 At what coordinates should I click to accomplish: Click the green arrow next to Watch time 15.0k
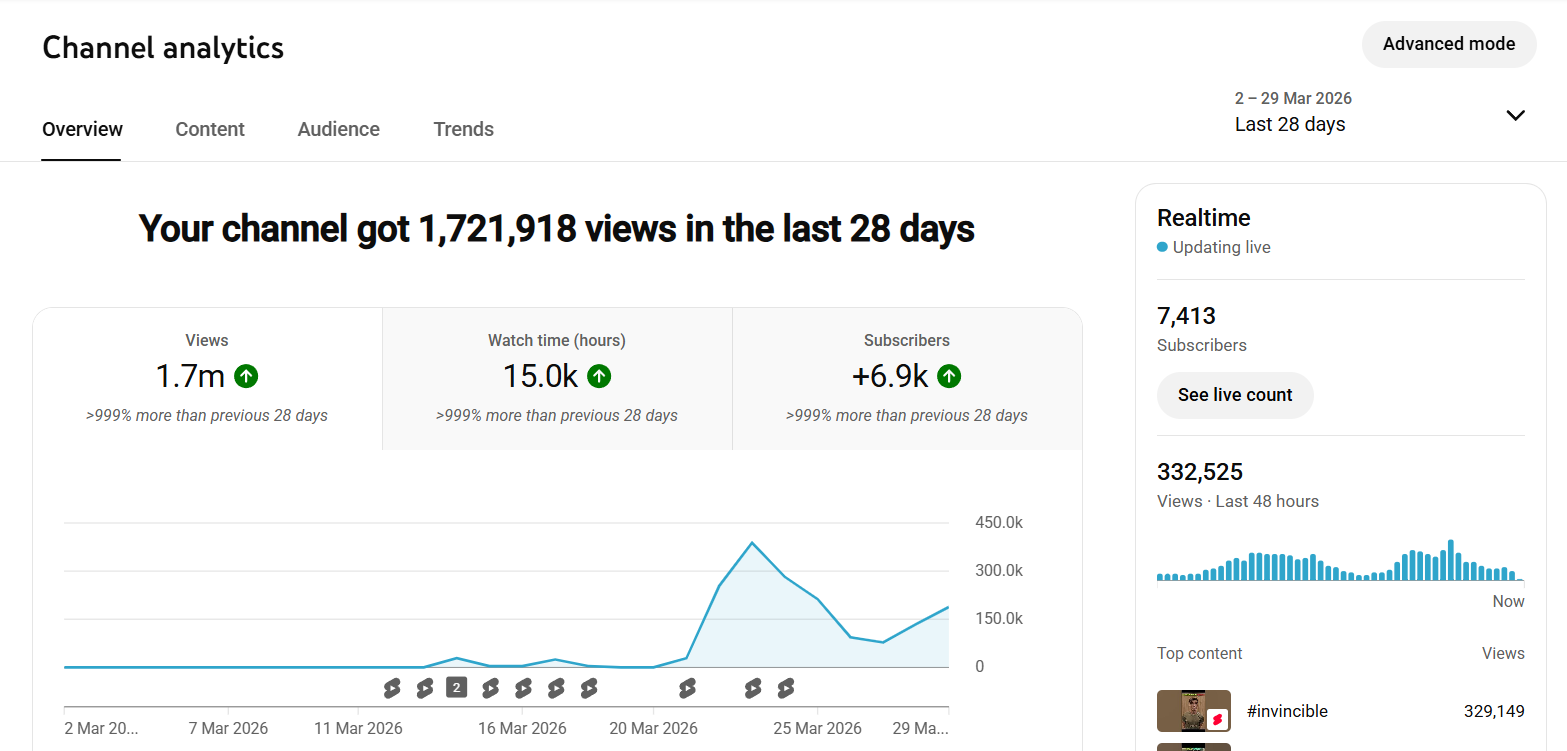pyautogui.click(x=599, y=376)
